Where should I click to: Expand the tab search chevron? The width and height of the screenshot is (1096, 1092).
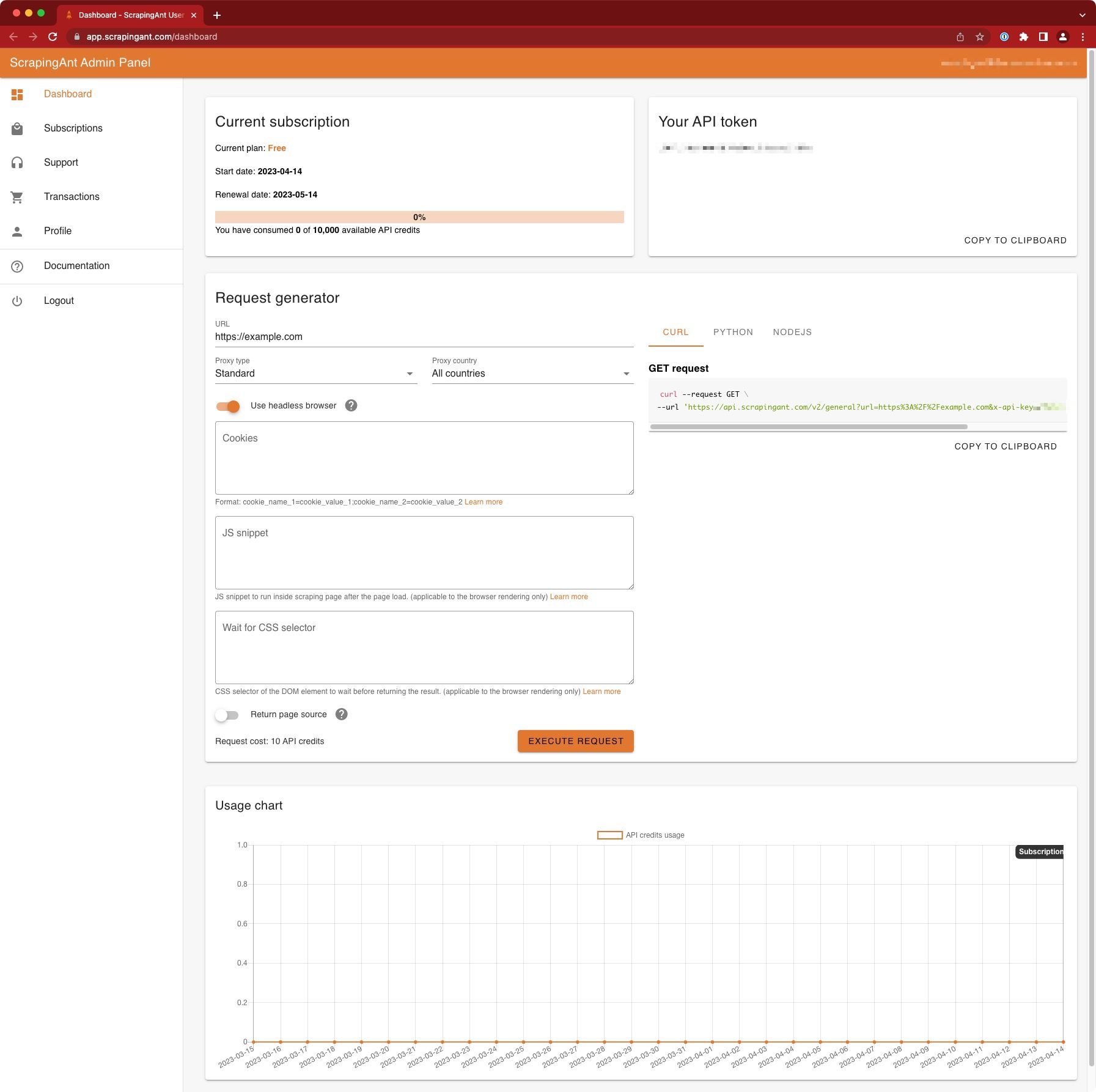[1083, 15]
